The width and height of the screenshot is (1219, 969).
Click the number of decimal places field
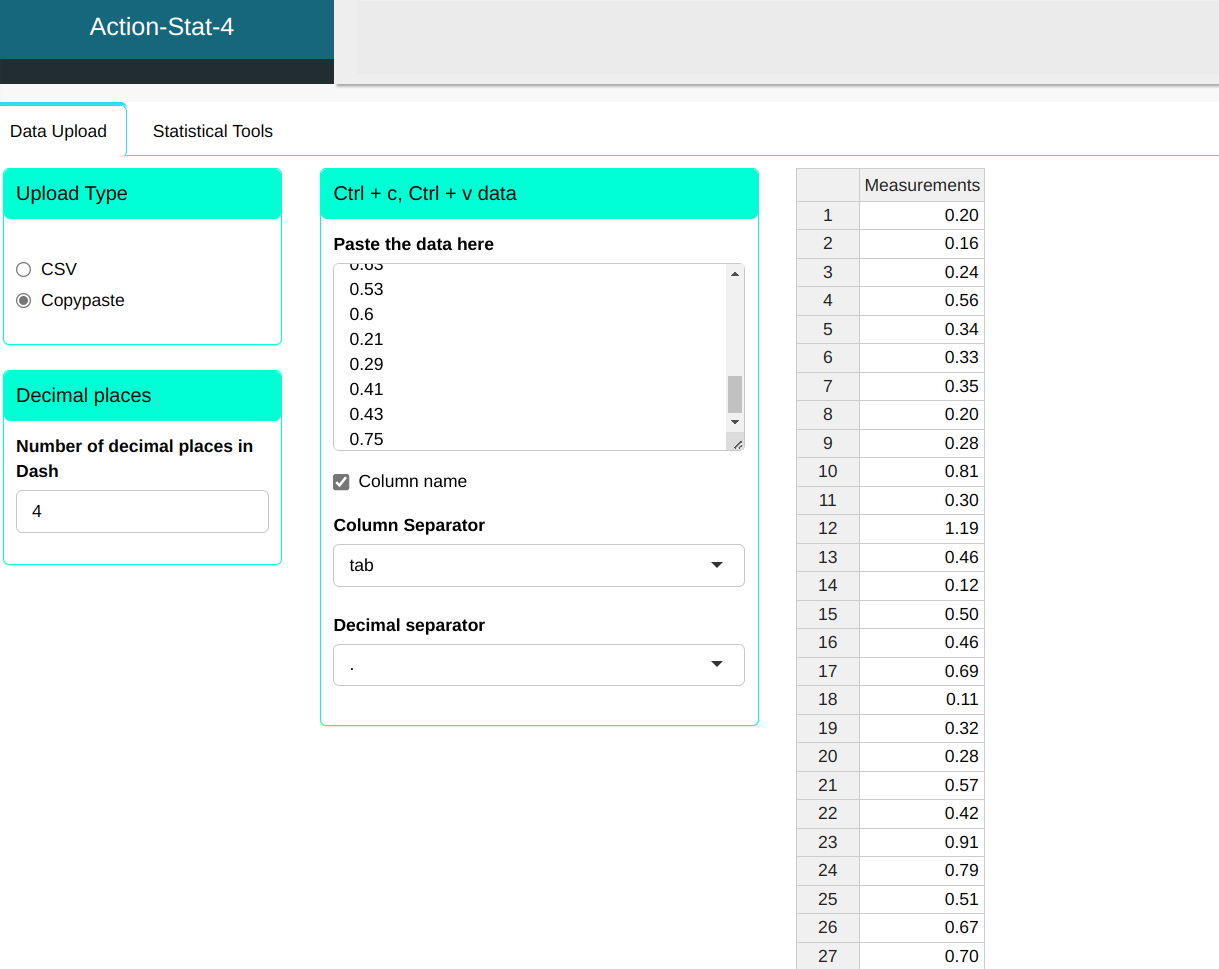(x=142, y=511)
